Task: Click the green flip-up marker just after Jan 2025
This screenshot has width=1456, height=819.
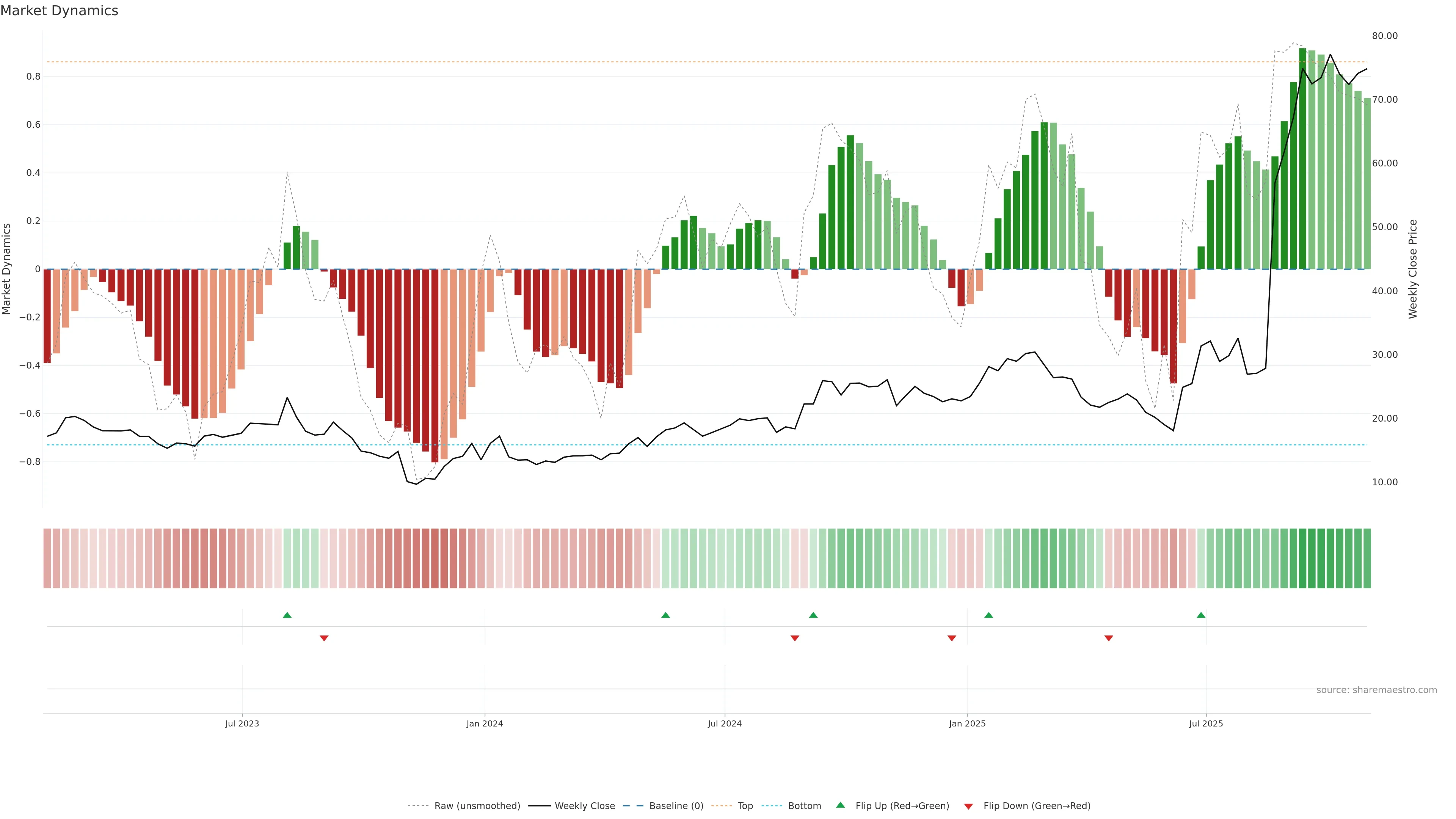Action: [x=988, y=615]
